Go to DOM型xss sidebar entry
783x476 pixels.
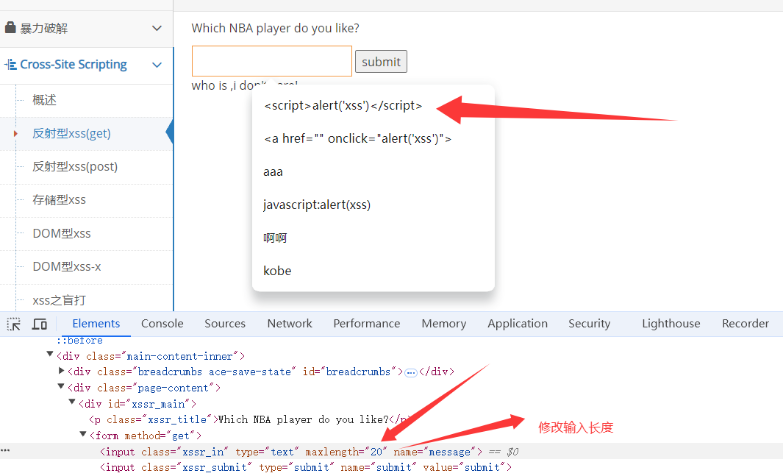pos(61,233)
